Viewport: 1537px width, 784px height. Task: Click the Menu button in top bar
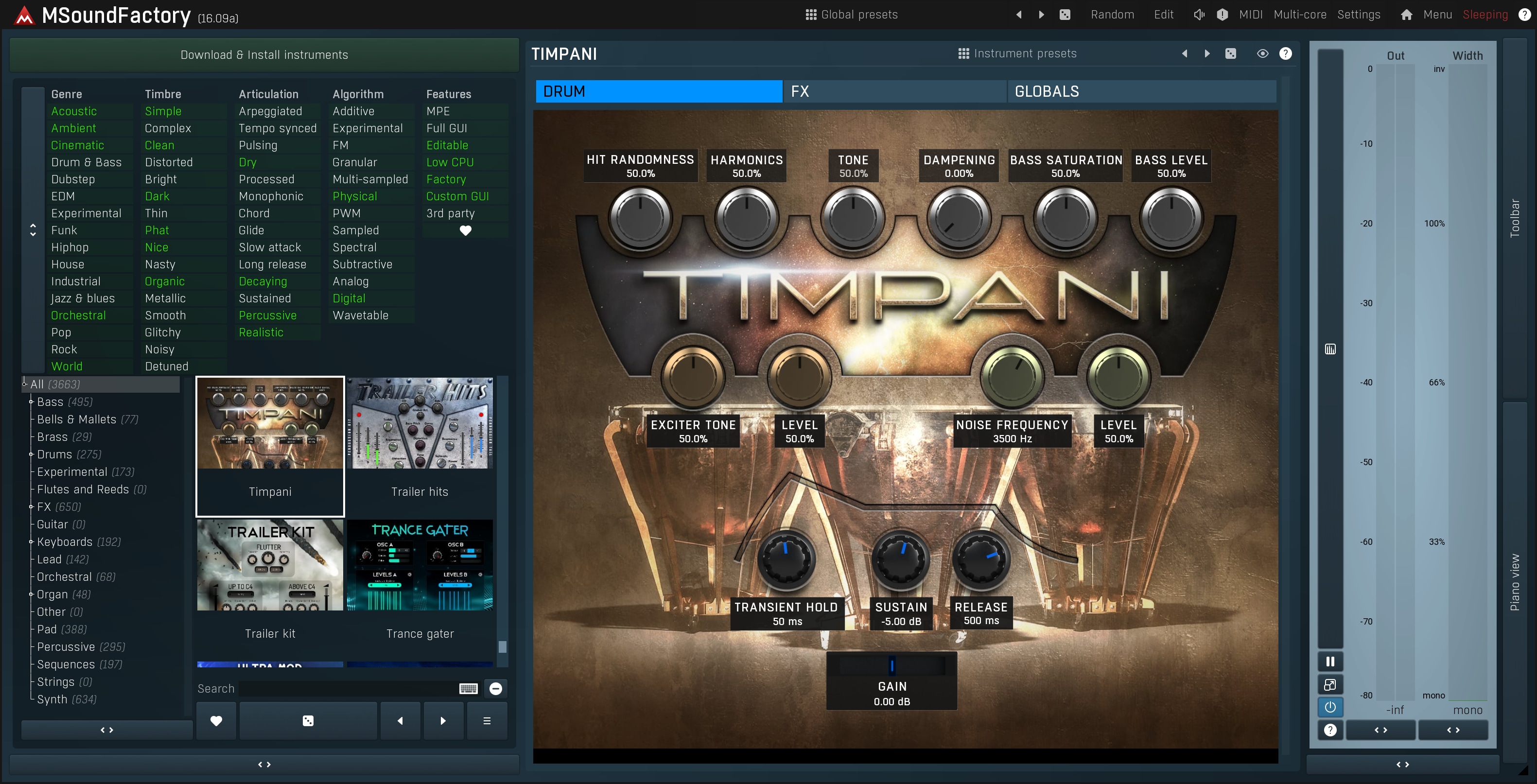click(x=1437, y=14)
